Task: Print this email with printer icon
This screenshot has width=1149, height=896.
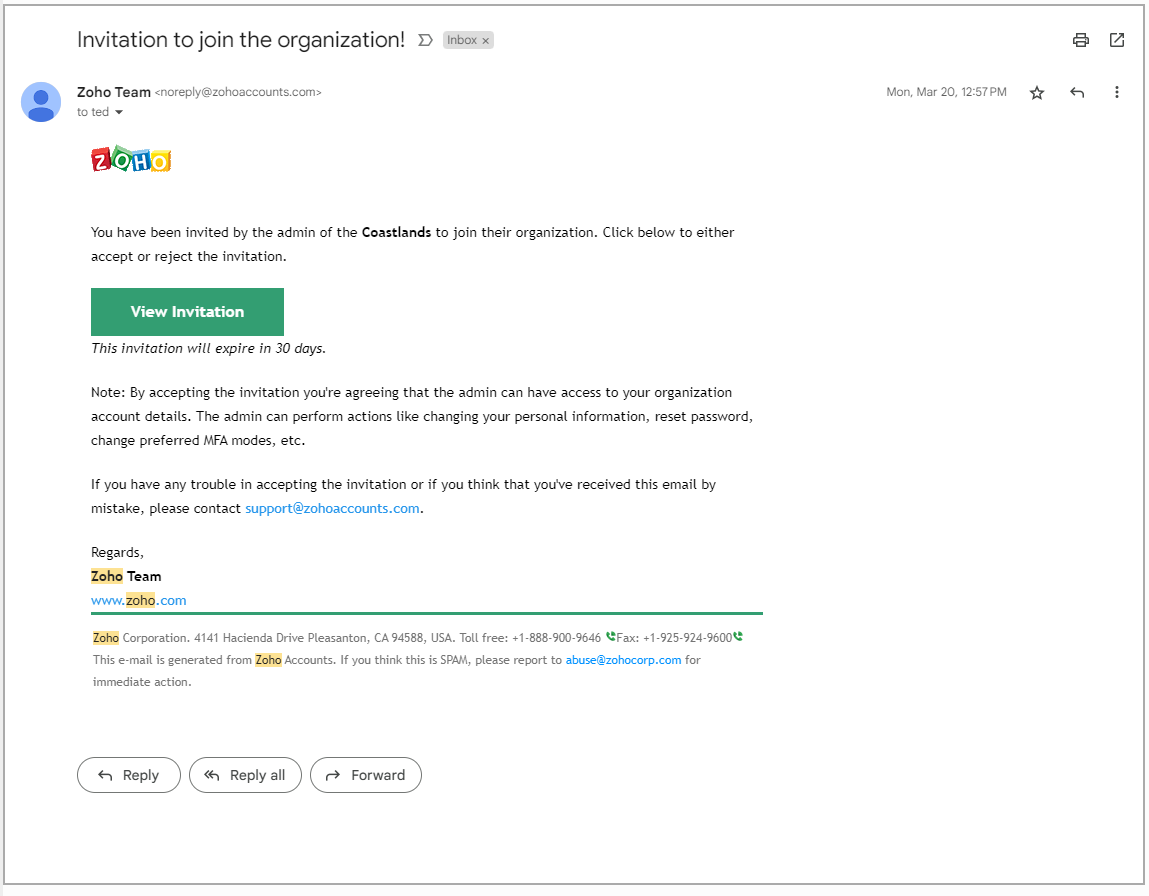Action: 1080,40
